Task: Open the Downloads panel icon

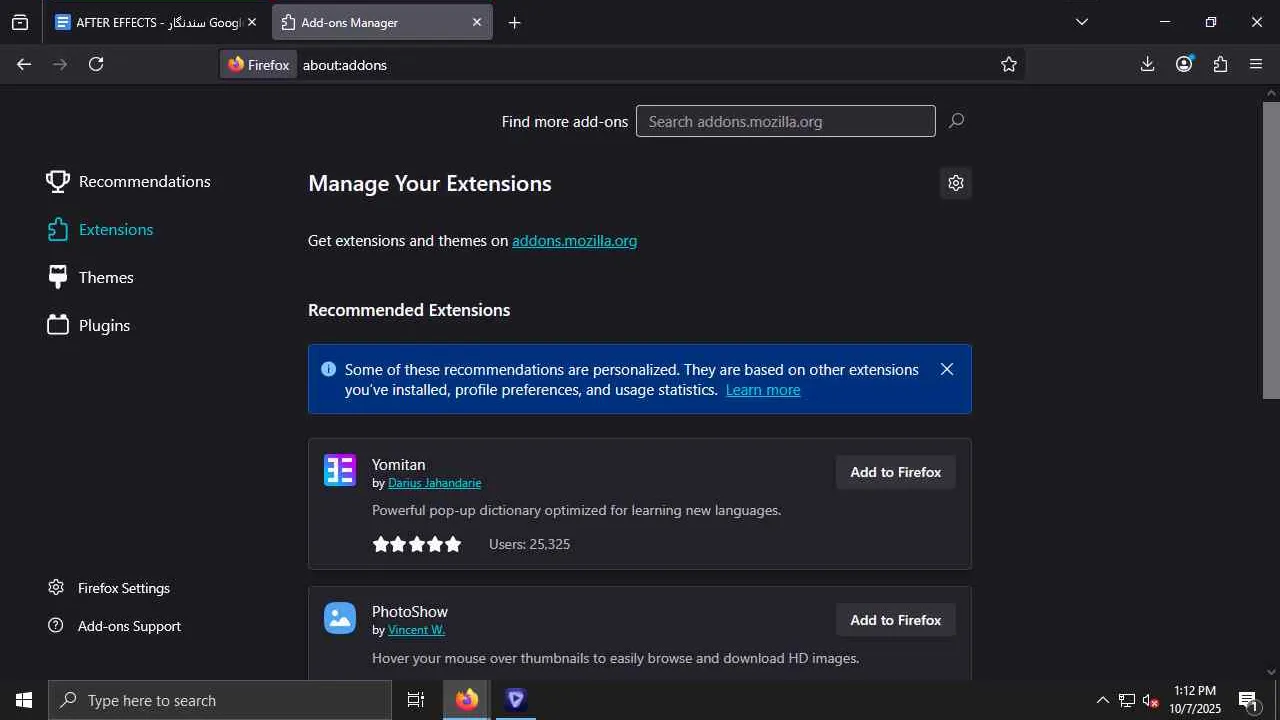Action: (x=1147, y=64)
